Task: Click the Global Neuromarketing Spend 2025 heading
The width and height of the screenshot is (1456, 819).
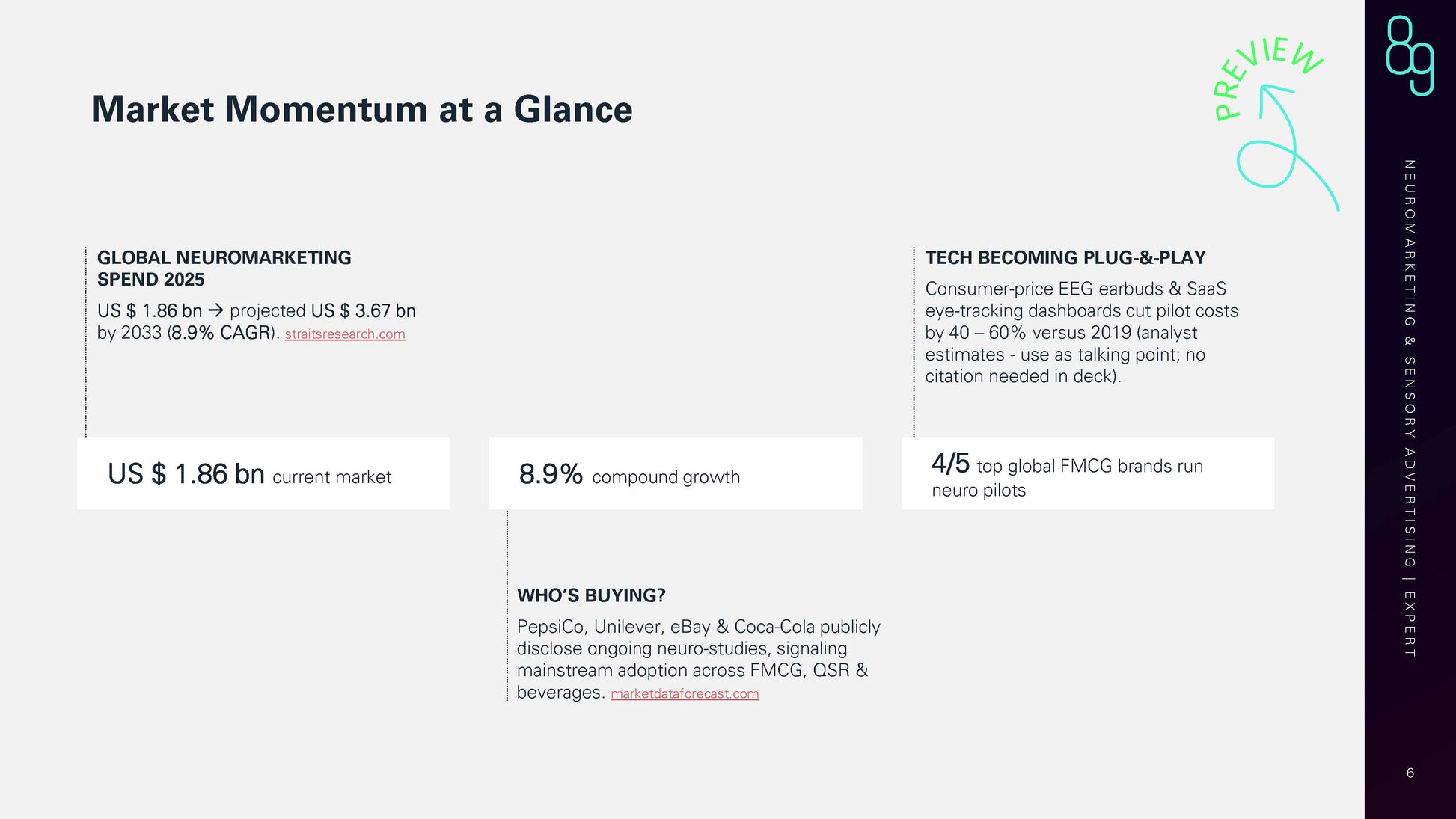Action: [x=224, y=268]
